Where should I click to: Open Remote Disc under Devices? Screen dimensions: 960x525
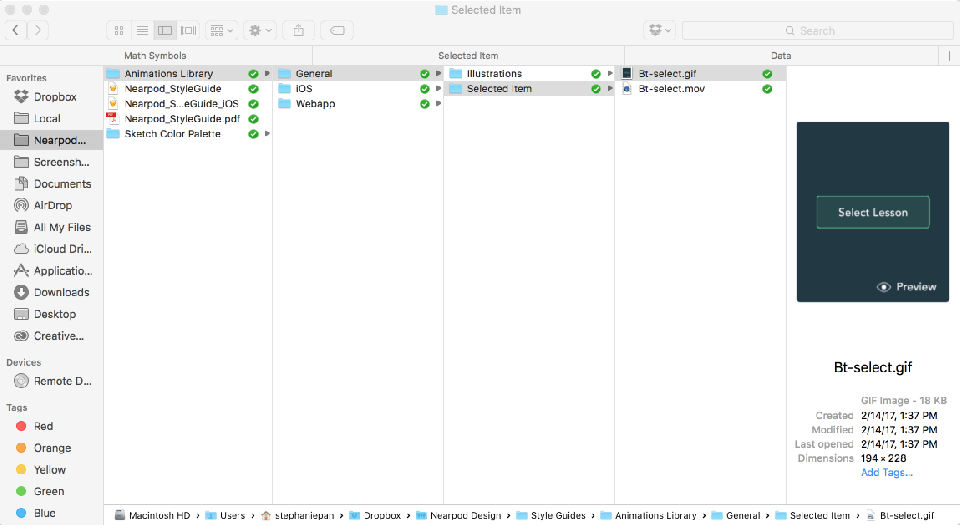(51, 381)
